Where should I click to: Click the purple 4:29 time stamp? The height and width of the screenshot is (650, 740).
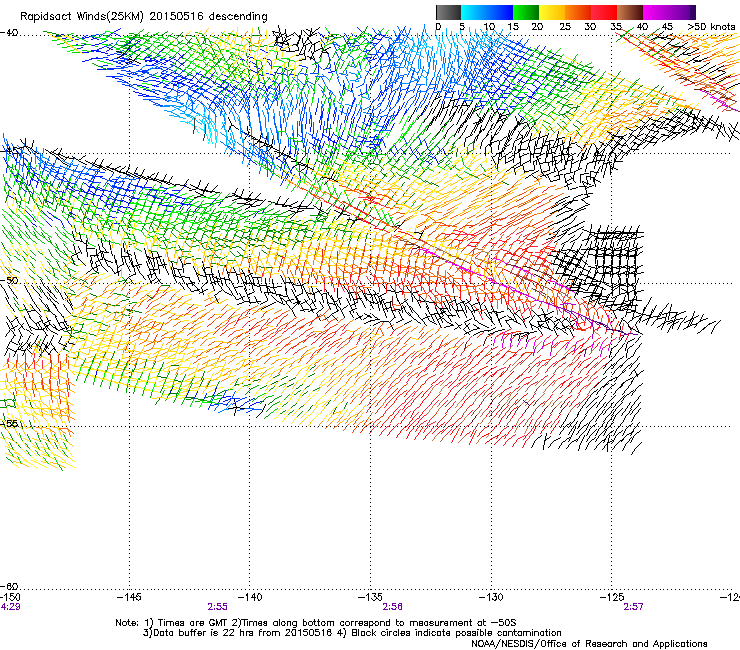[10, 607]
